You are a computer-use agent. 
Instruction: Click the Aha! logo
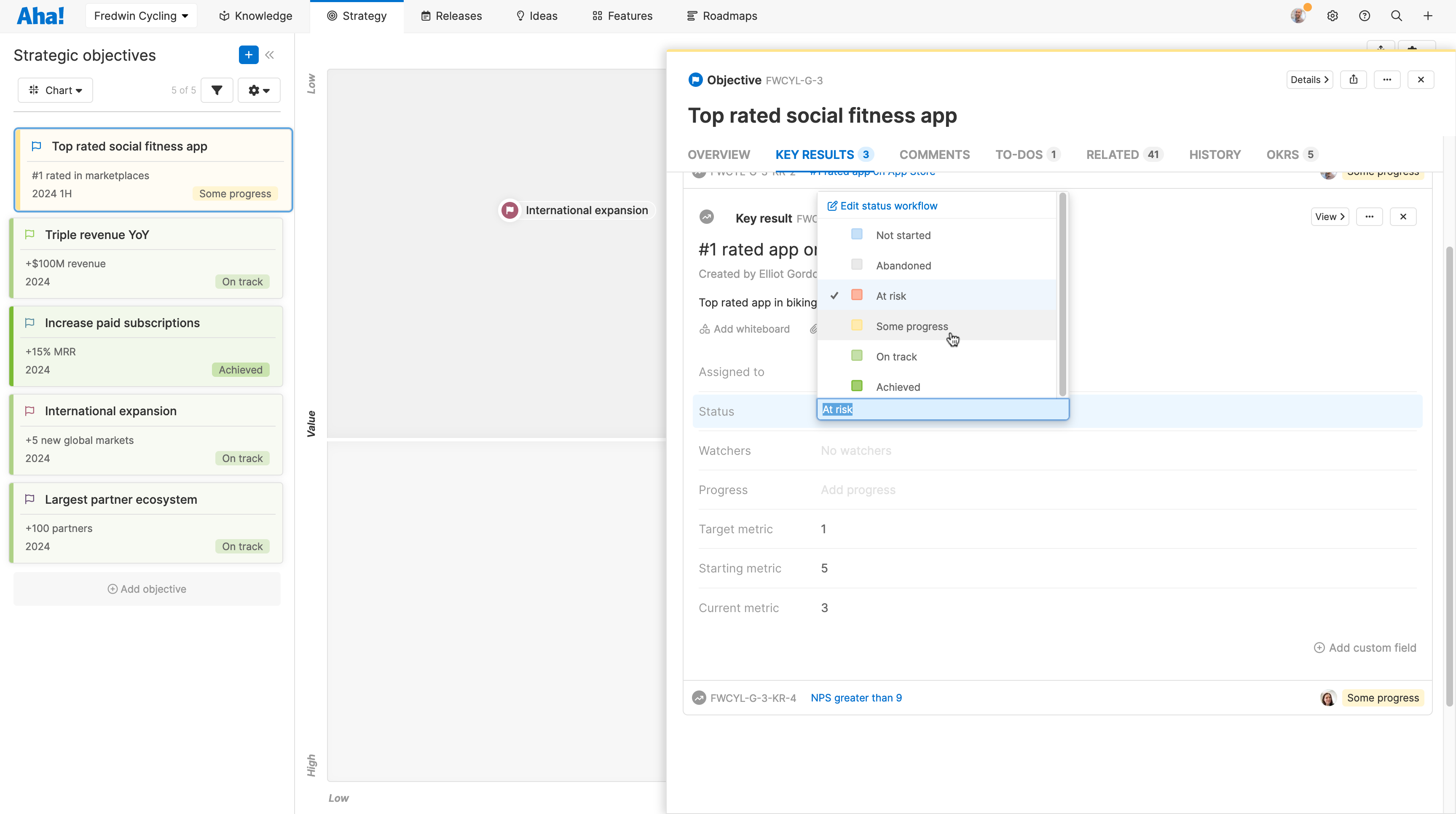(x=40, y=15)
